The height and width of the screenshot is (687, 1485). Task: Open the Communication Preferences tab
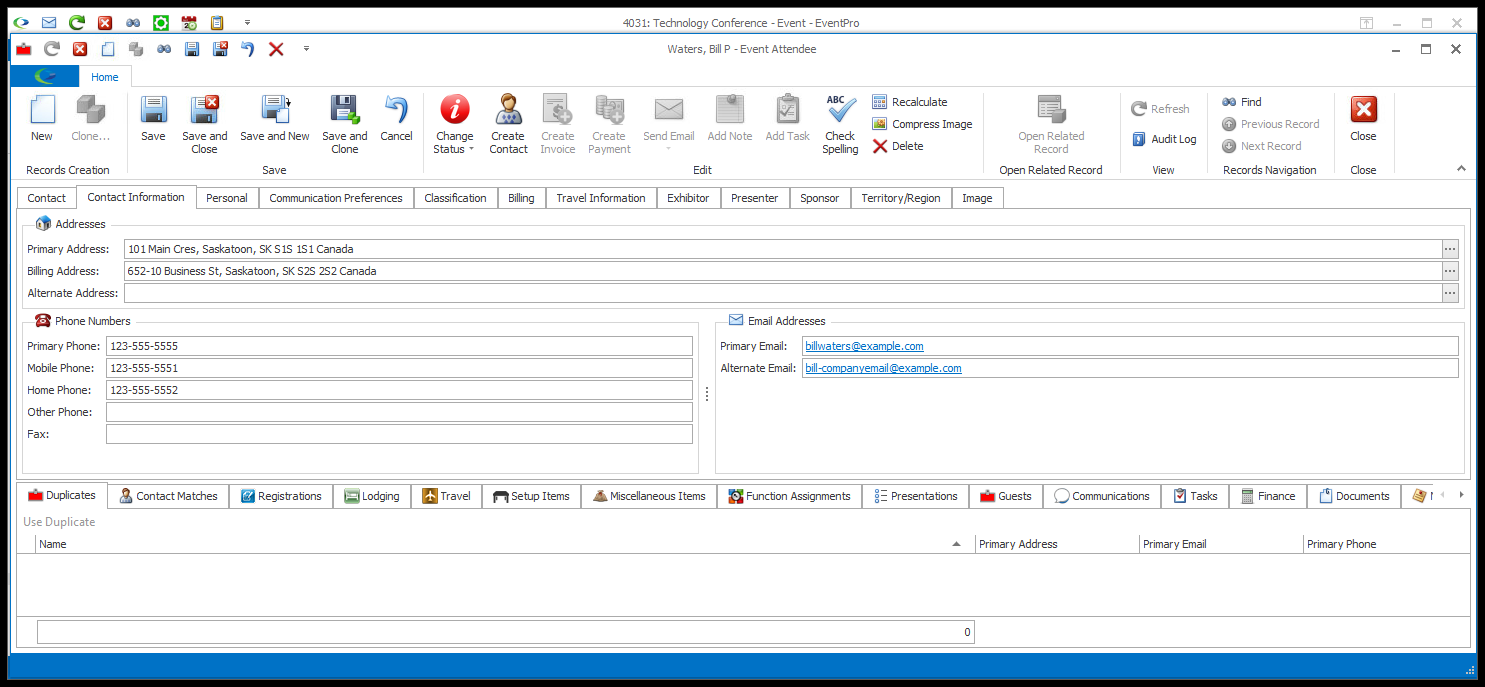click(x=336, y=198)
